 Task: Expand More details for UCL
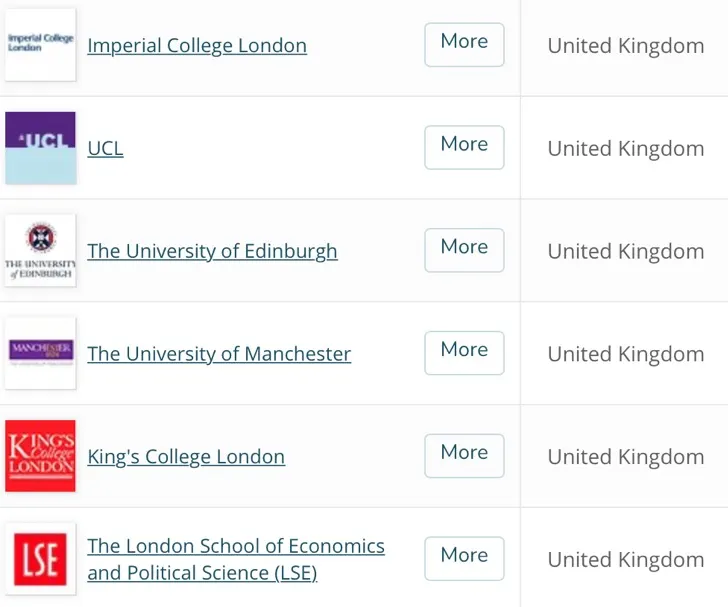point(464,147)
